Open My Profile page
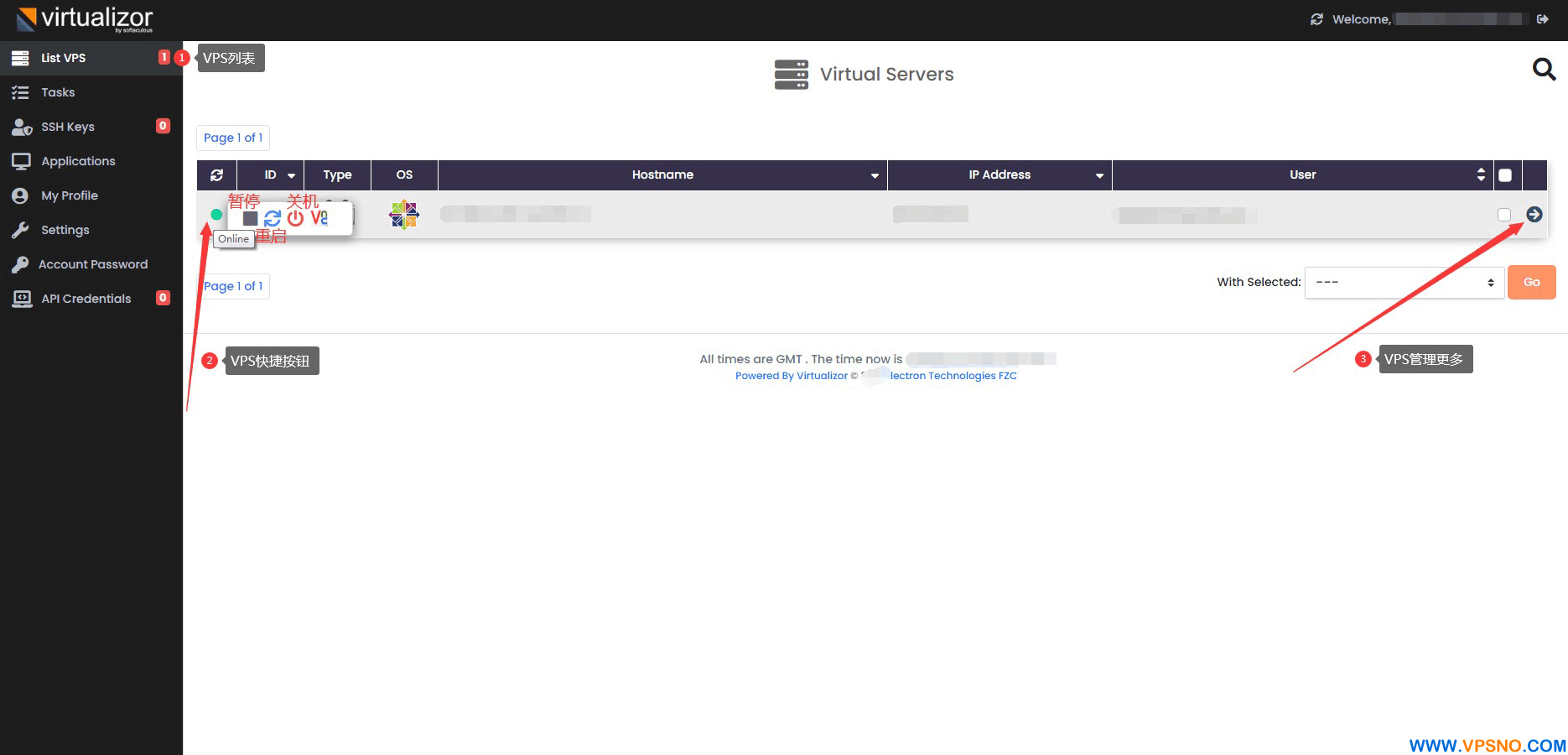1568x755 pixels. [91, 195]
